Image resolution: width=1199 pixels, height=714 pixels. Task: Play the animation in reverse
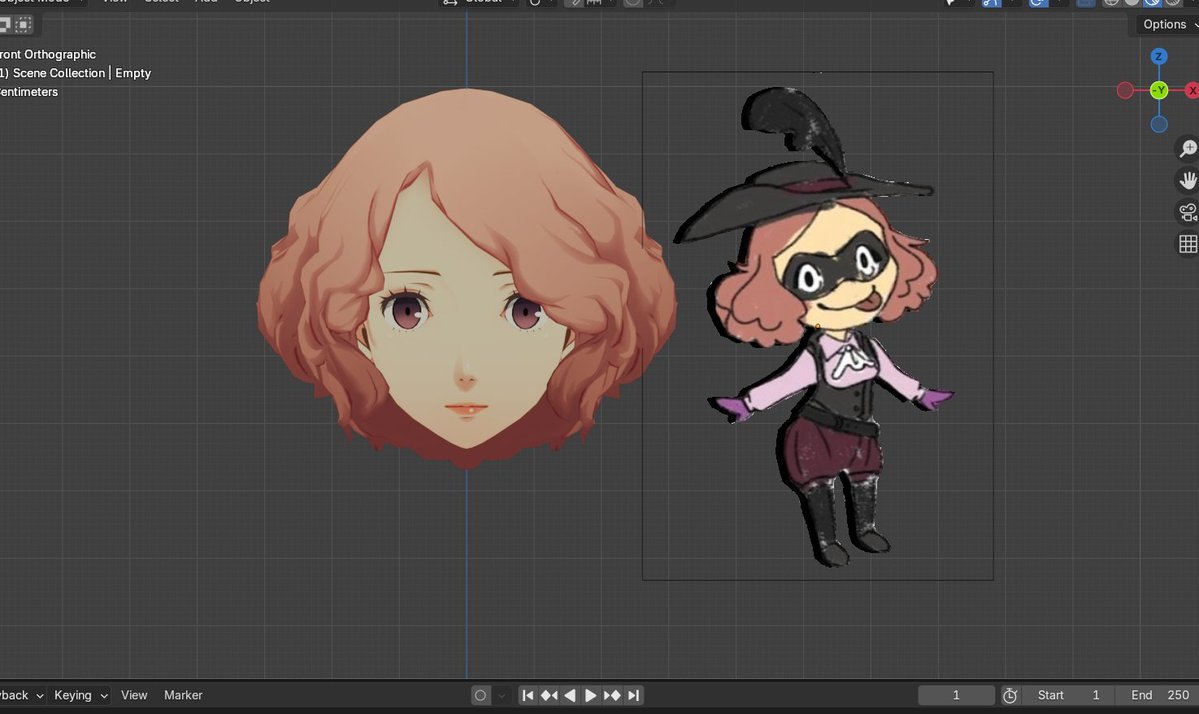coord(570,695)
